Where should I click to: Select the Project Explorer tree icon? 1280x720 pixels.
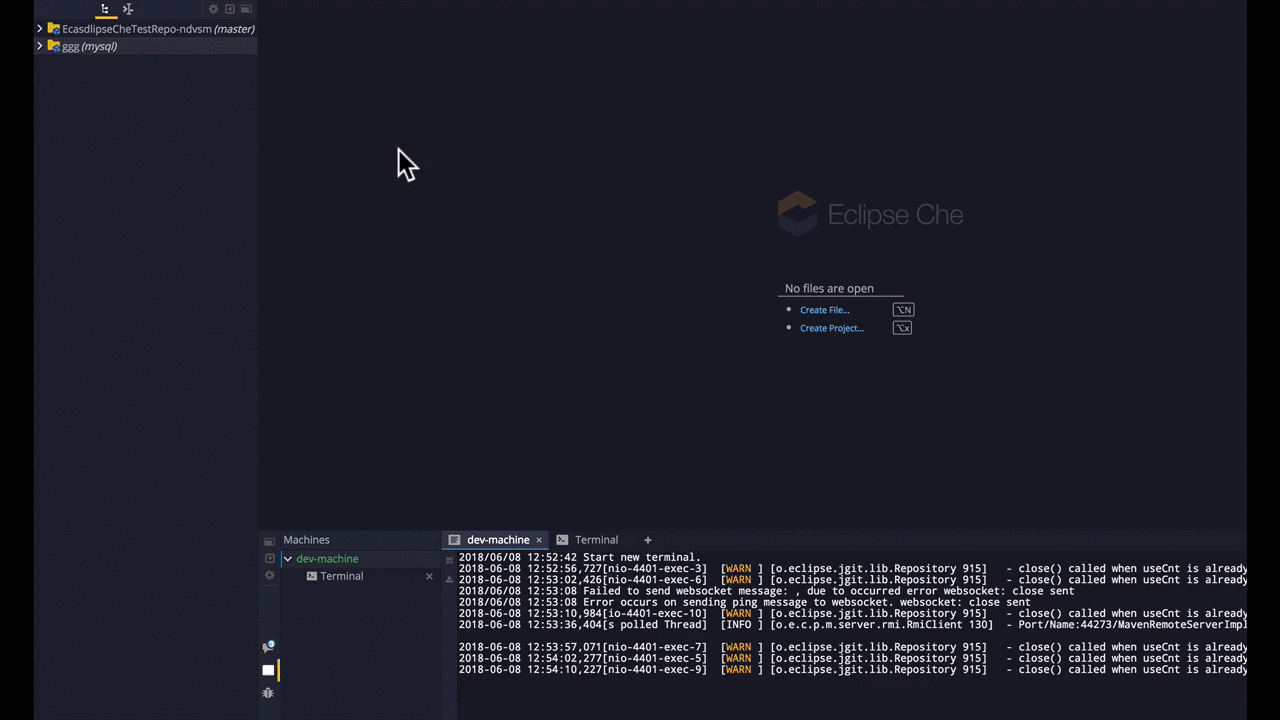pos(105,9)
